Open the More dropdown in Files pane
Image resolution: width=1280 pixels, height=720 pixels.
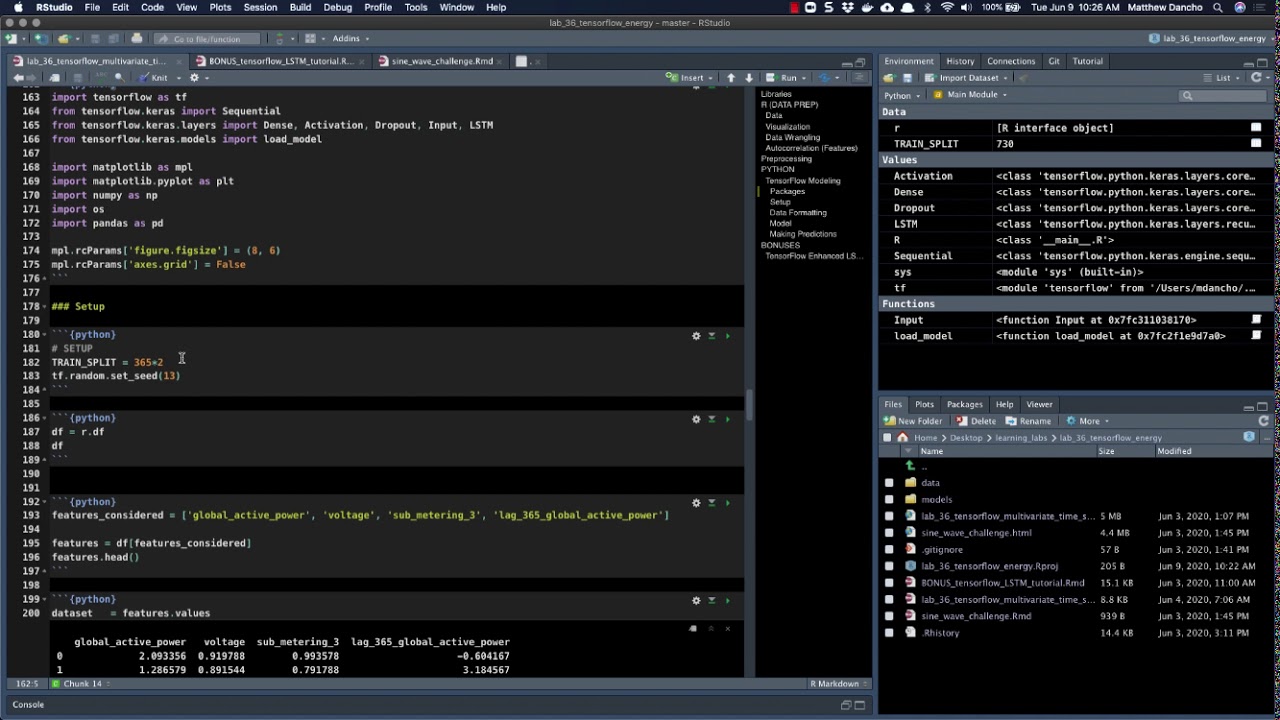click(x=1088, y=421)
